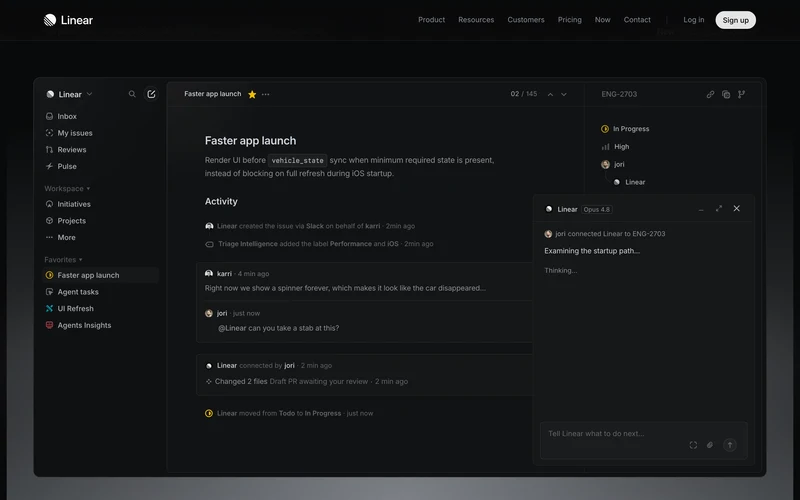Click the Slack link in activity
The width and height of the screenshot is (800, 500).
pos(315,226)
